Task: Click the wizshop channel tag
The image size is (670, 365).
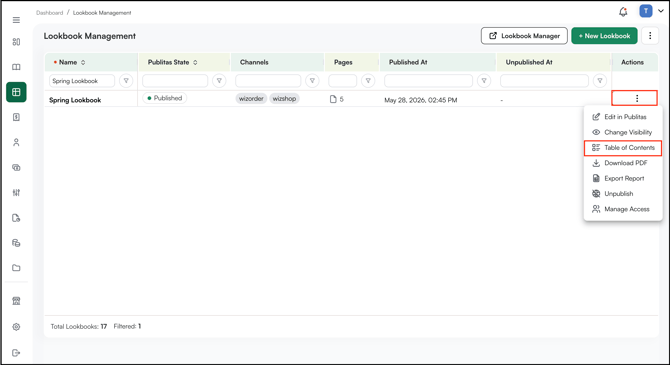Action: click(284, 99)
